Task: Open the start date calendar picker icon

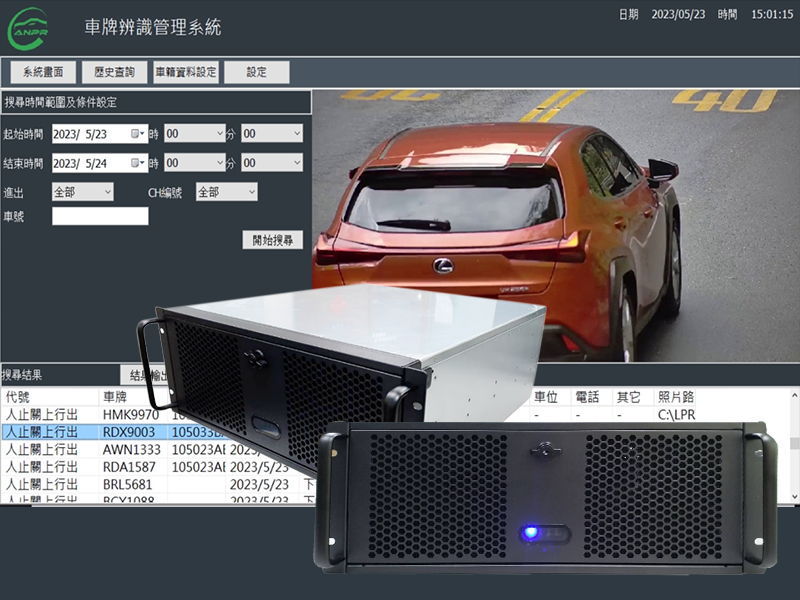Action: [137, 134]
